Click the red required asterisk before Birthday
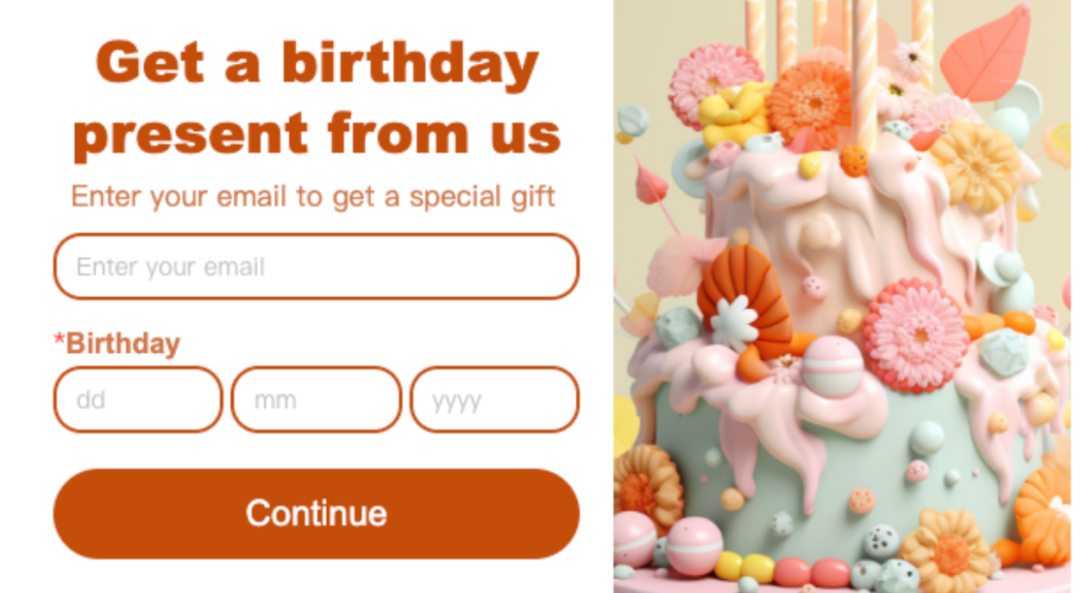 point(59,340)
